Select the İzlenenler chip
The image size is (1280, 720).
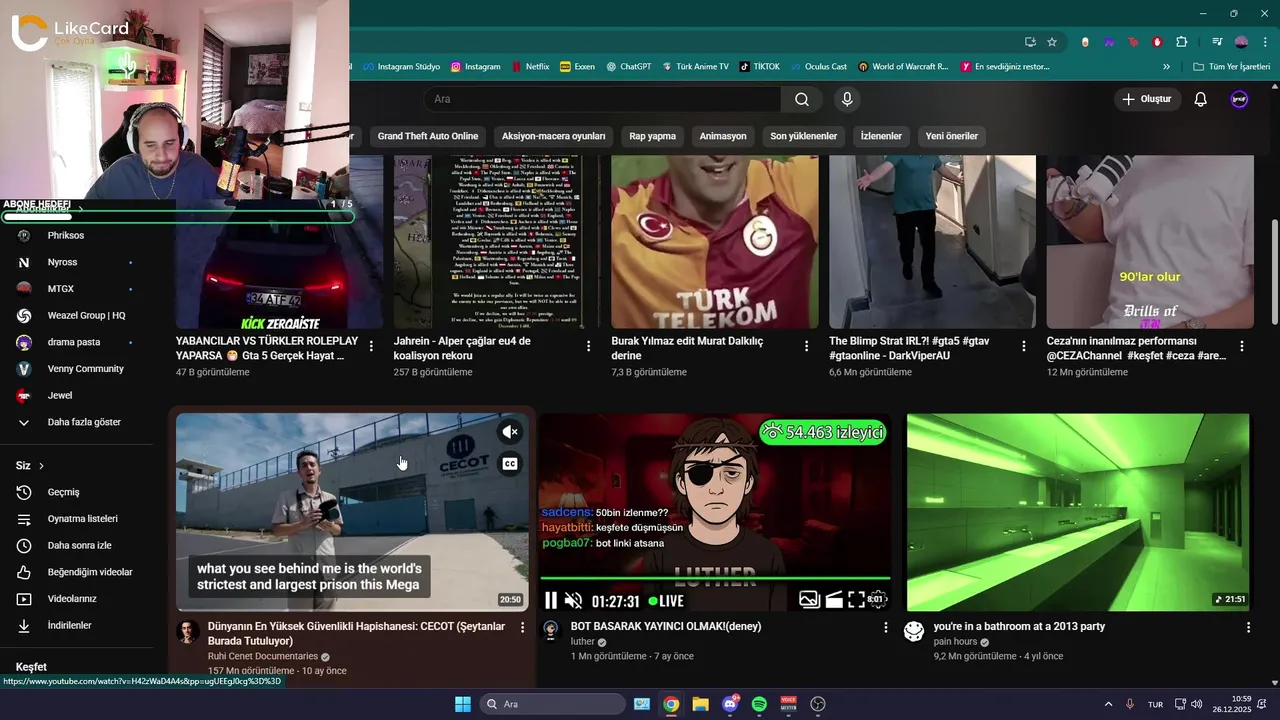click(x=881, y=136)
